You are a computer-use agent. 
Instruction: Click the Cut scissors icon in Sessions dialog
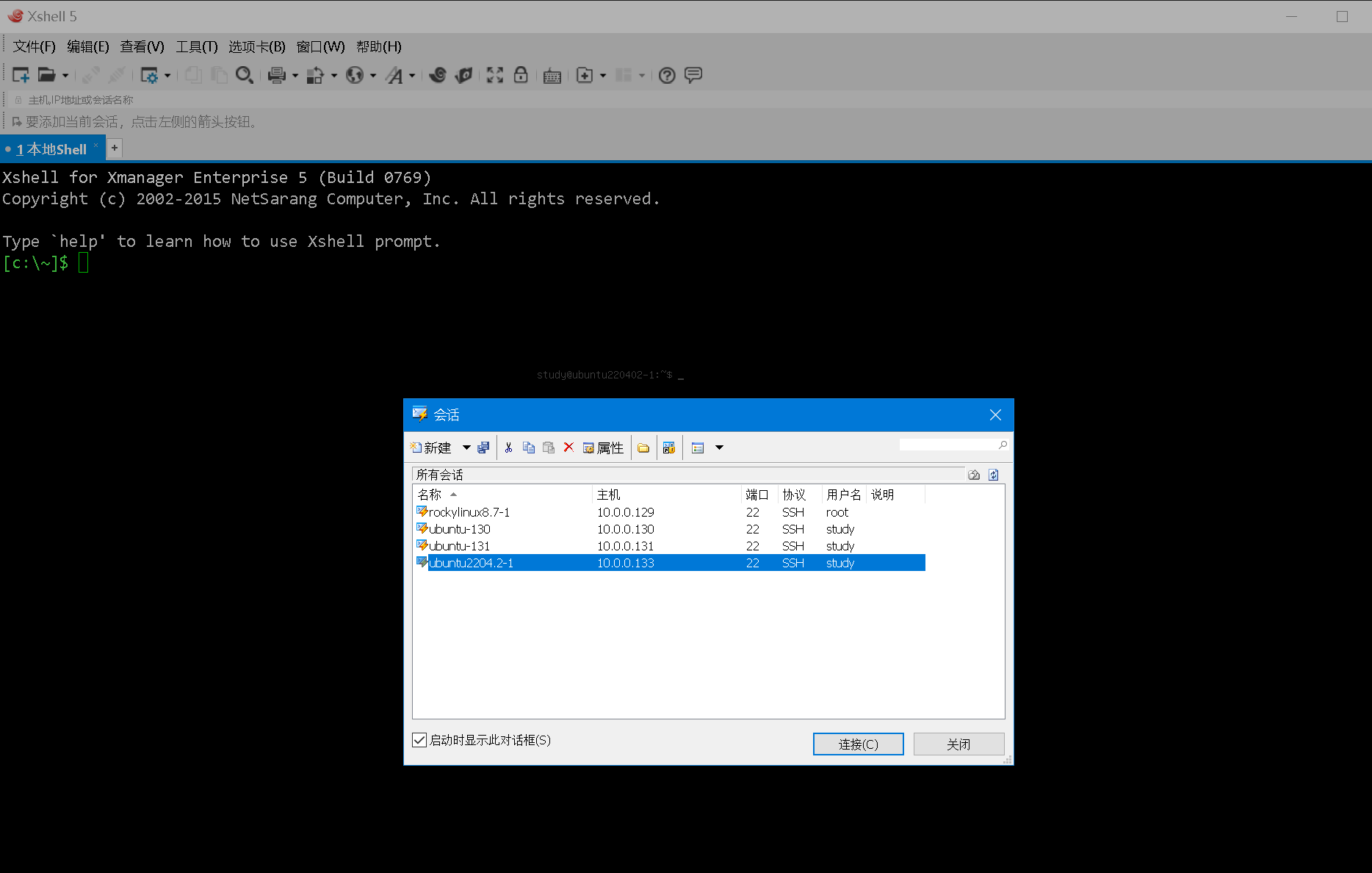(508, 448)
